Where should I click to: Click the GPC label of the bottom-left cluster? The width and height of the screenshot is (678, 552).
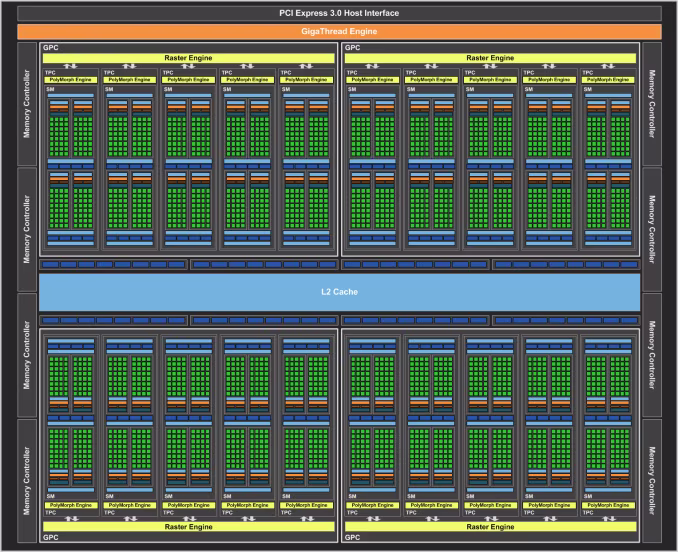coord(51,537)
